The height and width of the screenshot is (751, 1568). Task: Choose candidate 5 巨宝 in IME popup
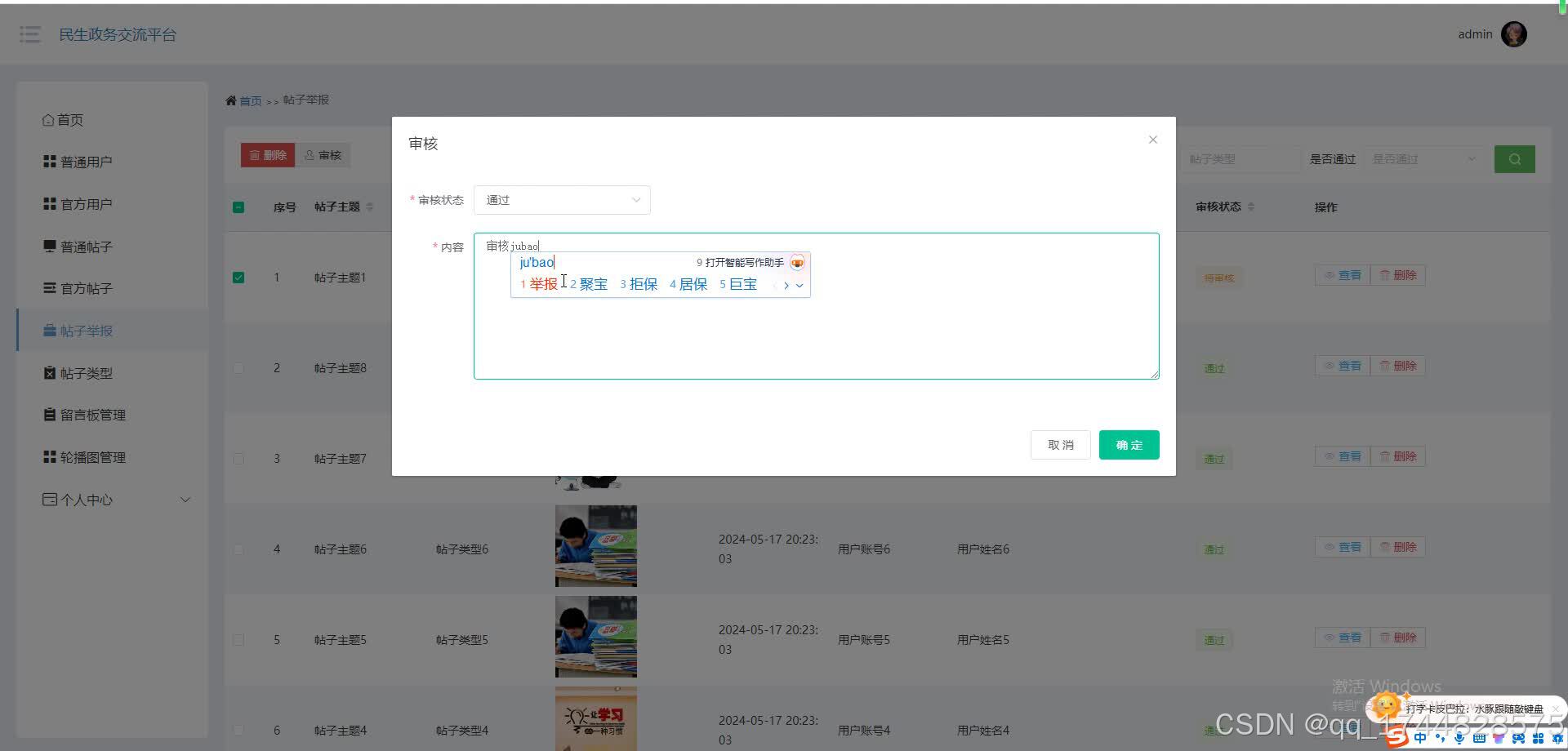click(x=738, y=284)
